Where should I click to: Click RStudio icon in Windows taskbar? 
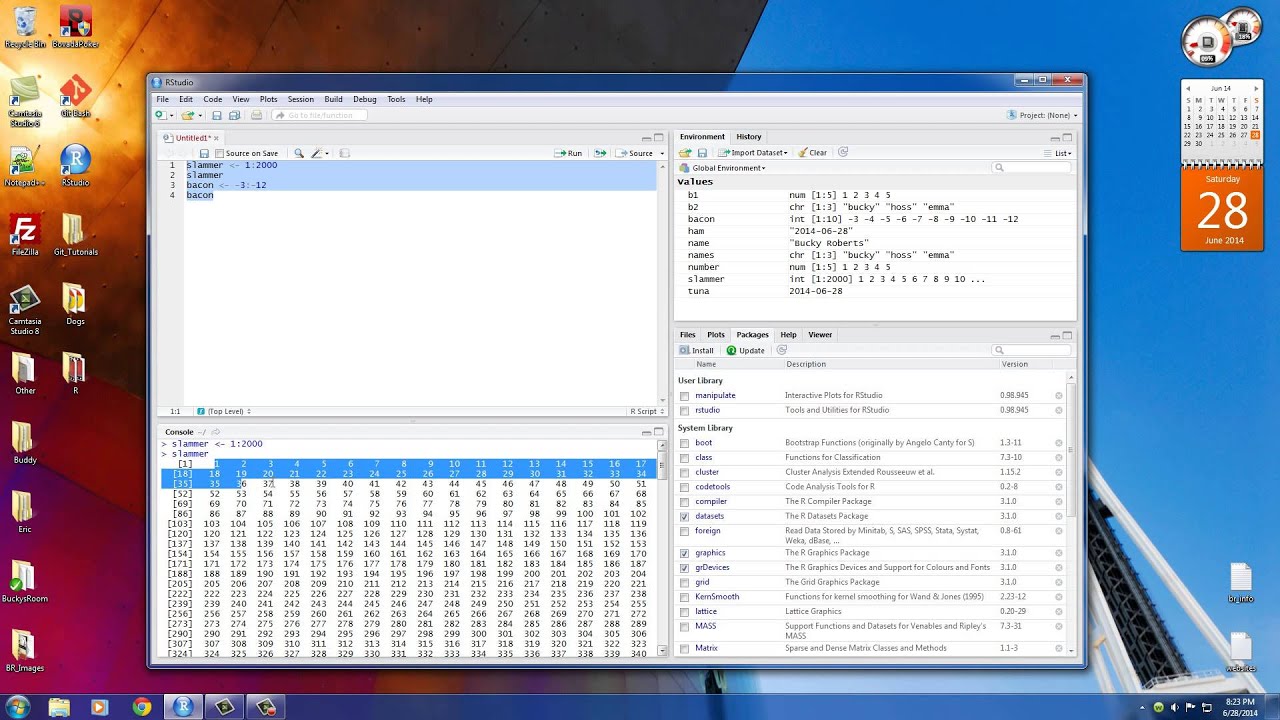click(x=182, y=707)
